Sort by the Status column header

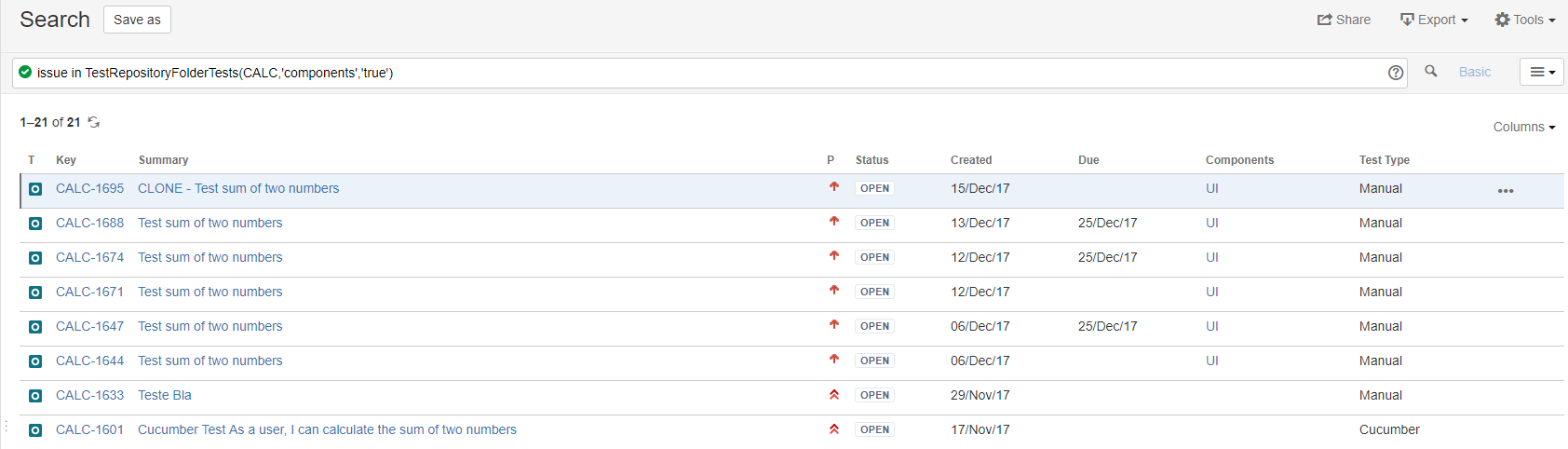(x=872, y=160)
